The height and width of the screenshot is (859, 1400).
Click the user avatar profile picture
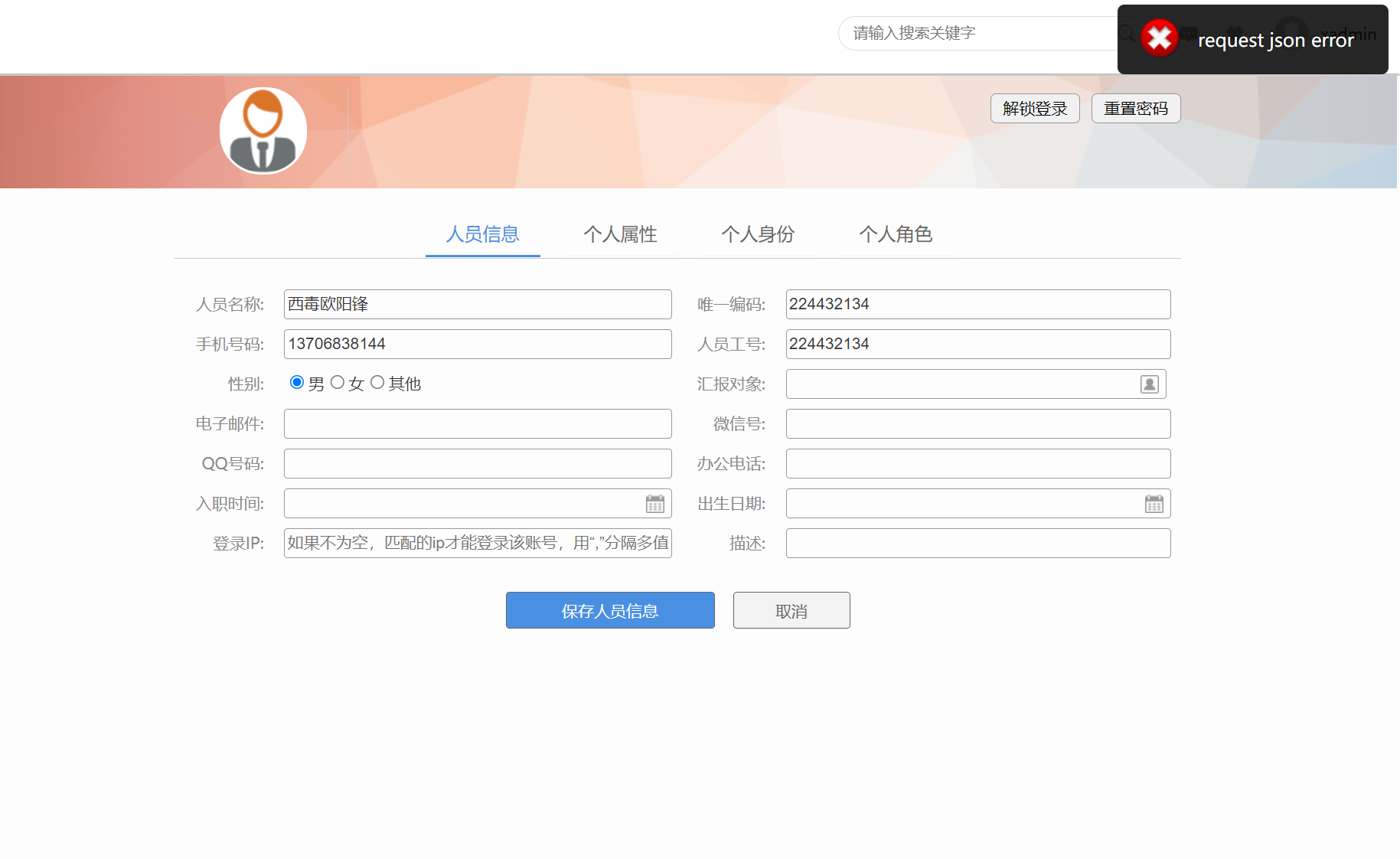pyautogui.click(x=263, y=130)
